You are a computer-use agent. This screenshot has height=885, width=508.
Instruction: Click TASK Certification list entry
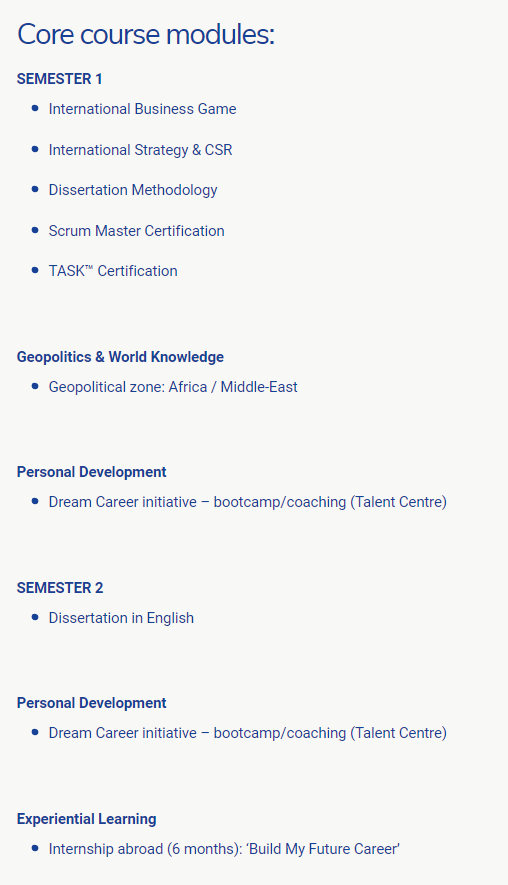[113, 271]
